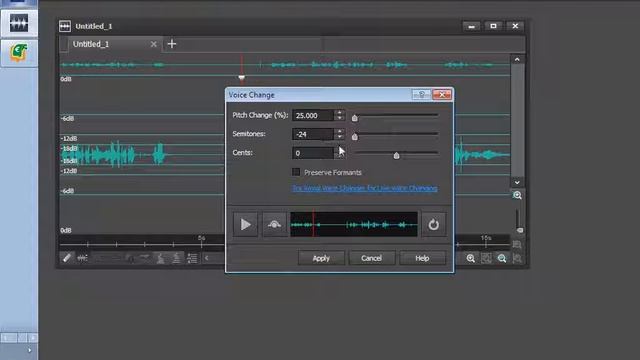640x360 pixels.
Task: Maximize the Untitled_1 window
Action: pyautogui.click(x=493, y=26)
